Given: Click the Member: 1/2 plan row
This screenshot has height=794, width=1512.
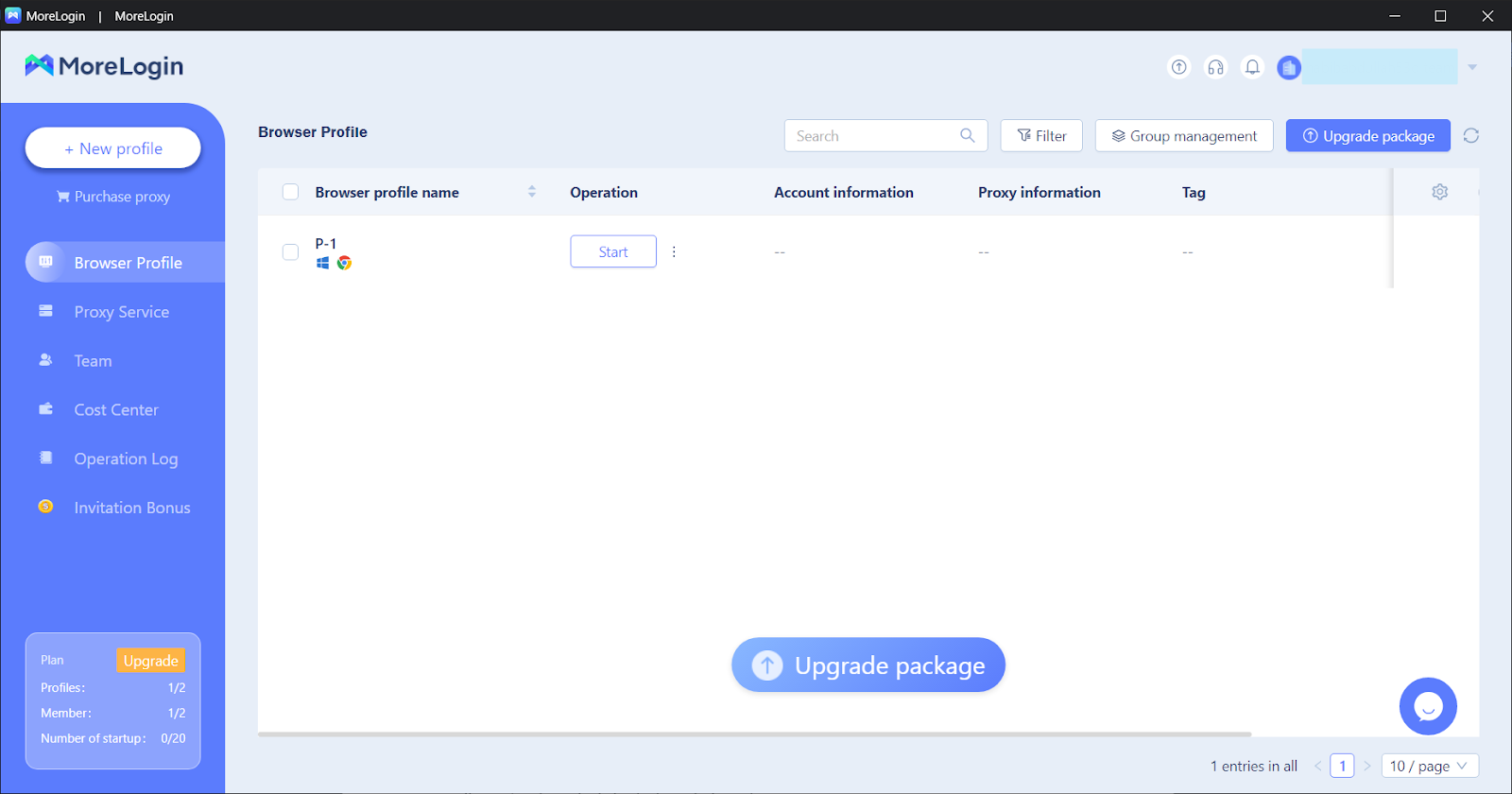Looking at the screenshot, I should (112, 713).
